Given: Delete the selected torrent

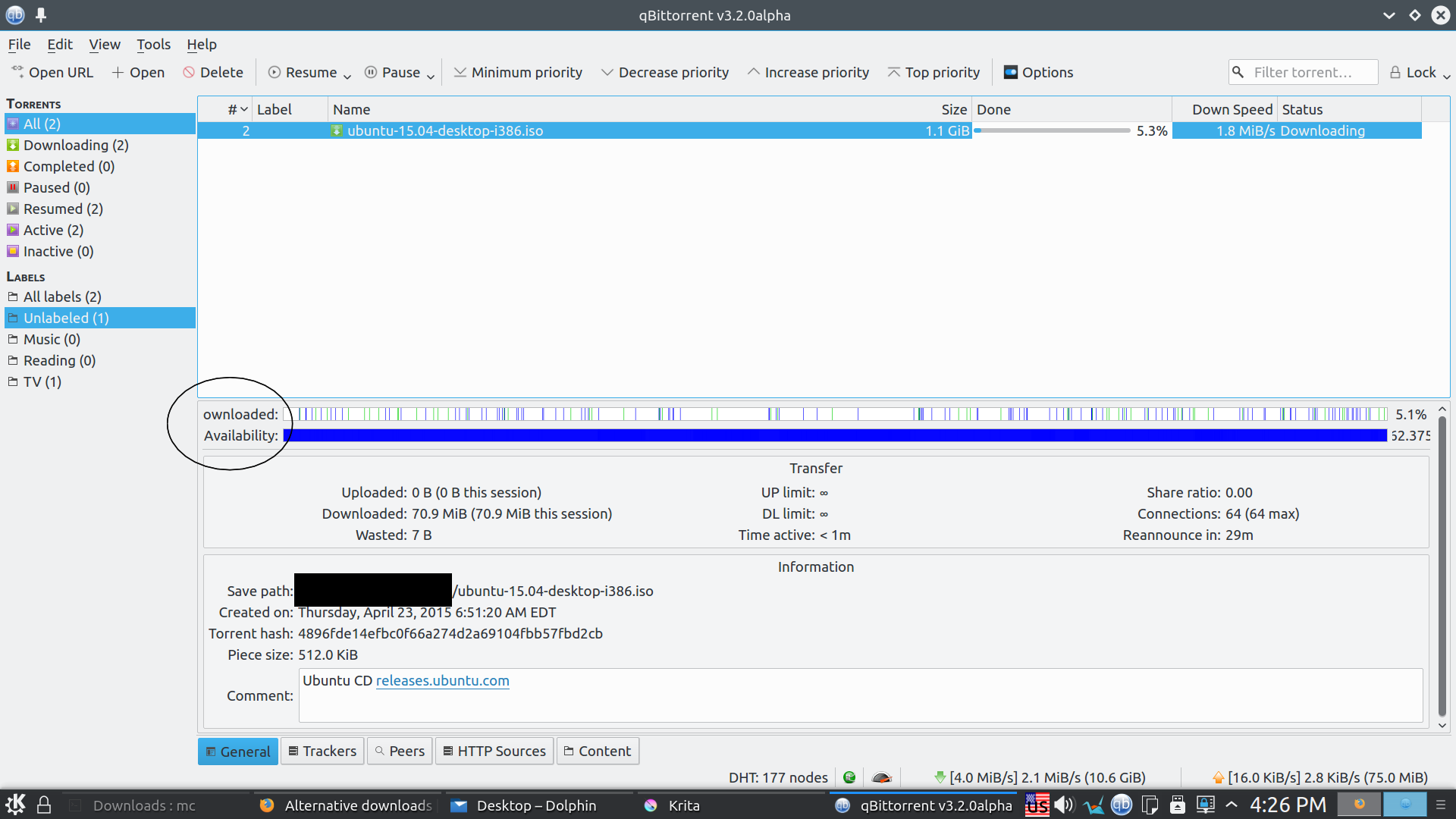Looking at the screenshot, I should (213, 72).
